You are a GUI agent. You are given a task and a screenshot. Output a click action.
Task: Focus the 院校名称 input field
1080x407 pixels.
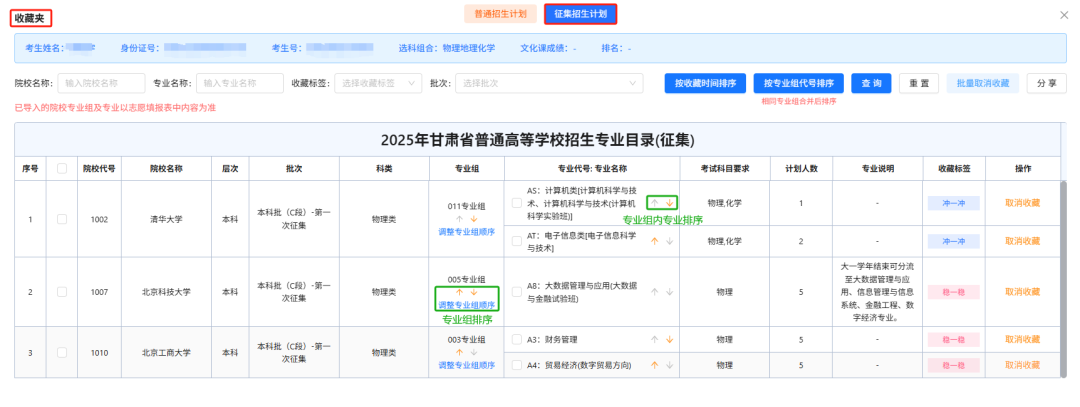pos(101,83)
